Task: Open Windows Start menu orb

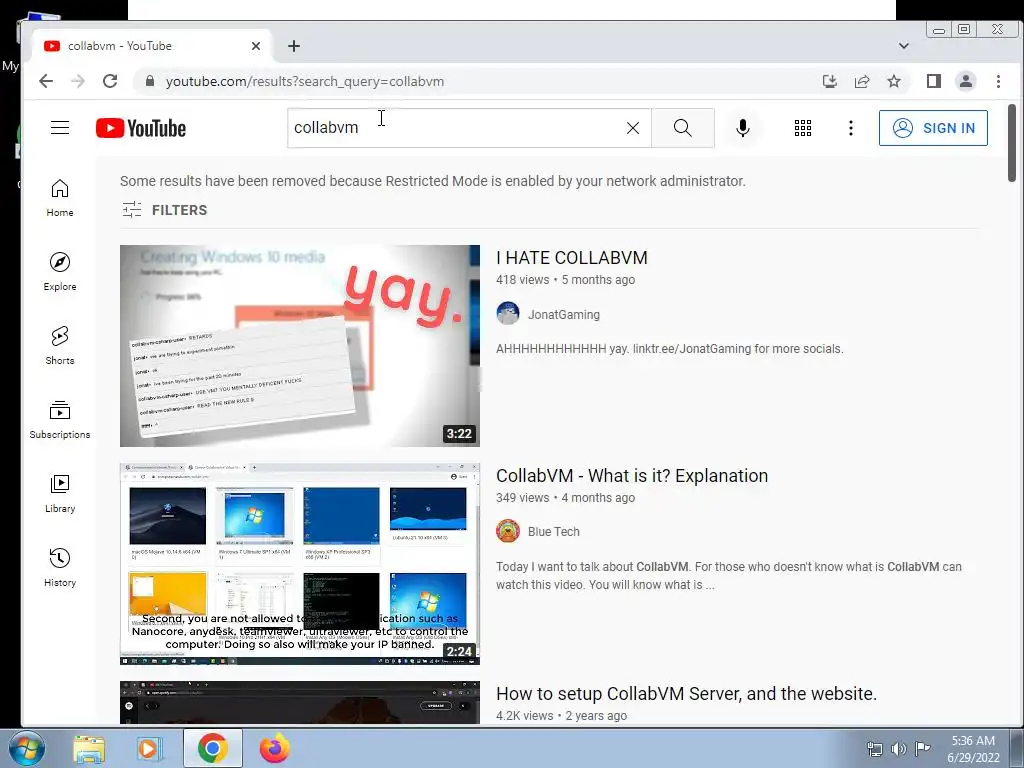Action: 26,748
